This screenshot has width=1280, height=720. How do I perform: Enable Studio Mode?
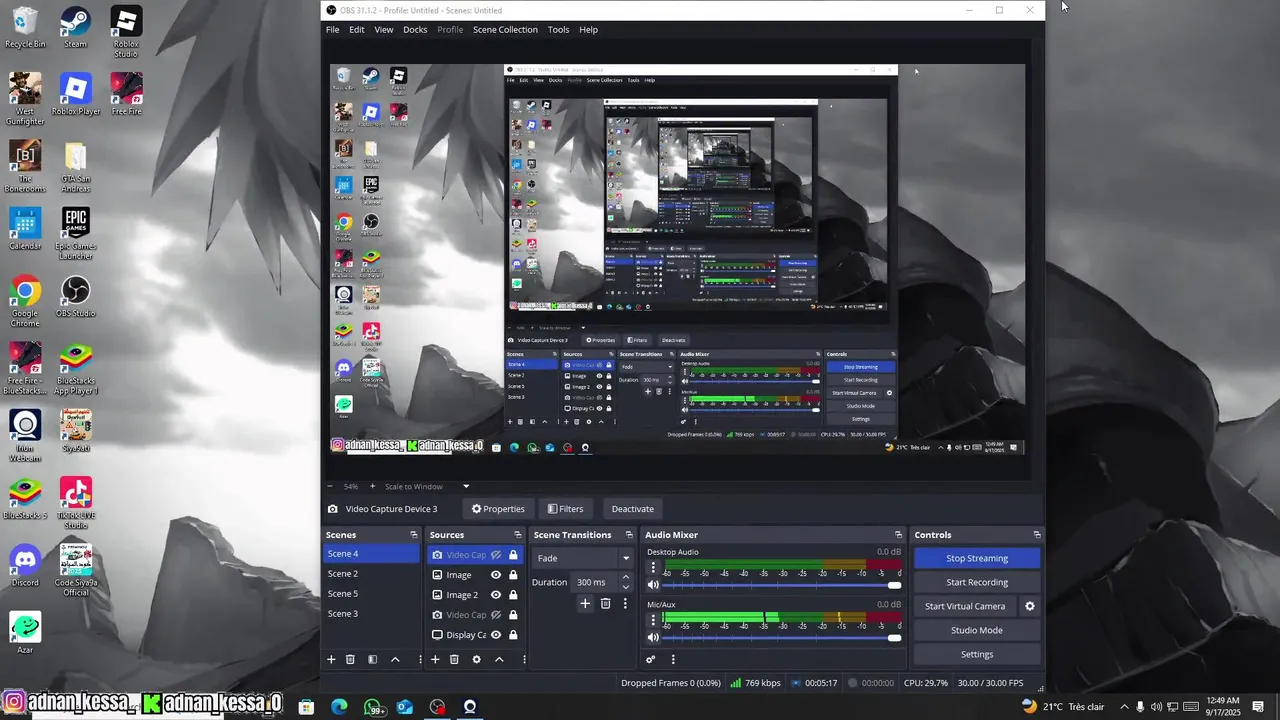(x=977, y=630)
